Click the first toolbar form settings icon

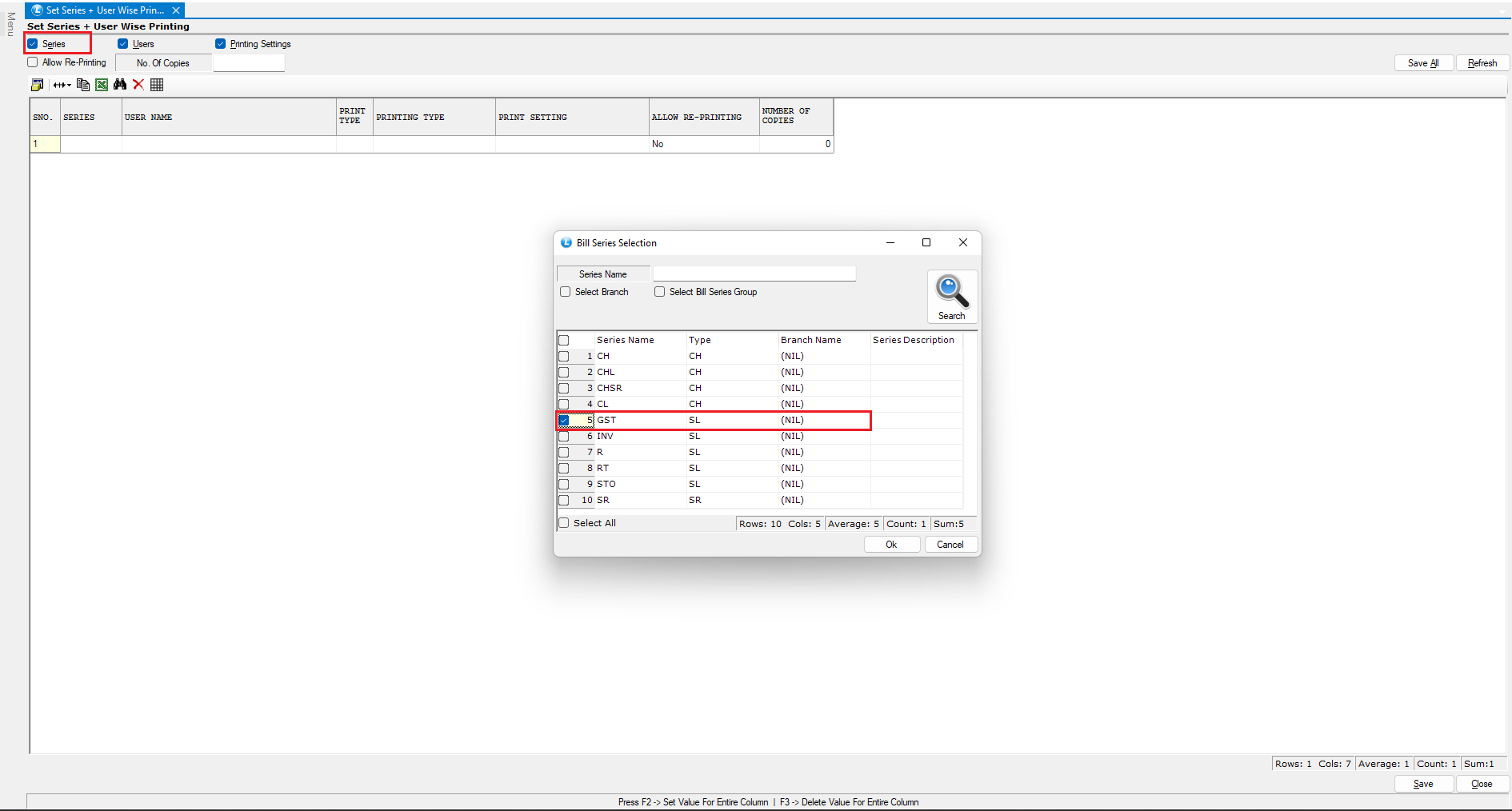tap(37, 85)
